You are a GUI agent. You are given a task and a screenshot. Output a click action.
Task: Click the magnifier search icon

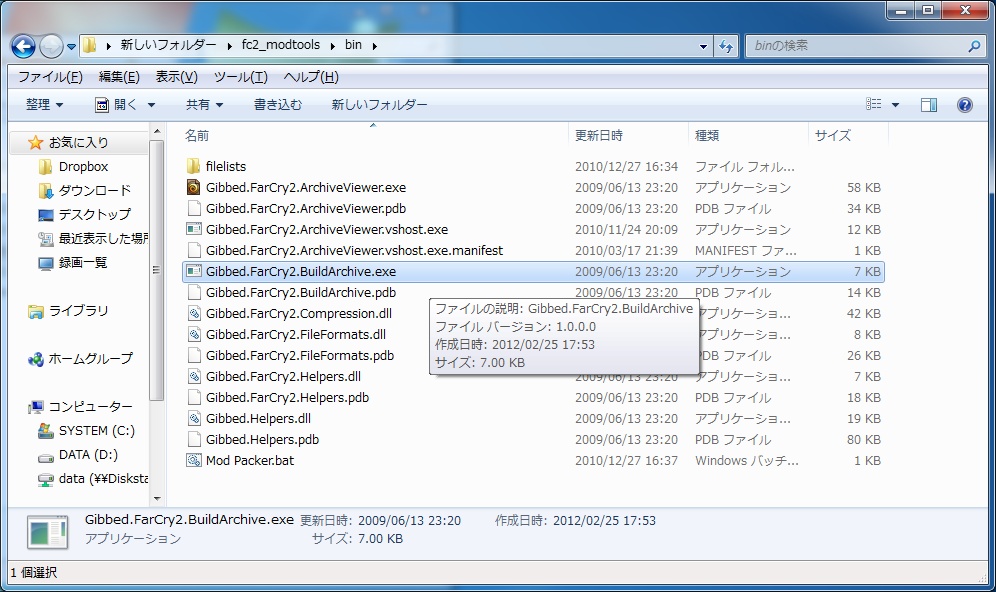[x=974, y=46]
